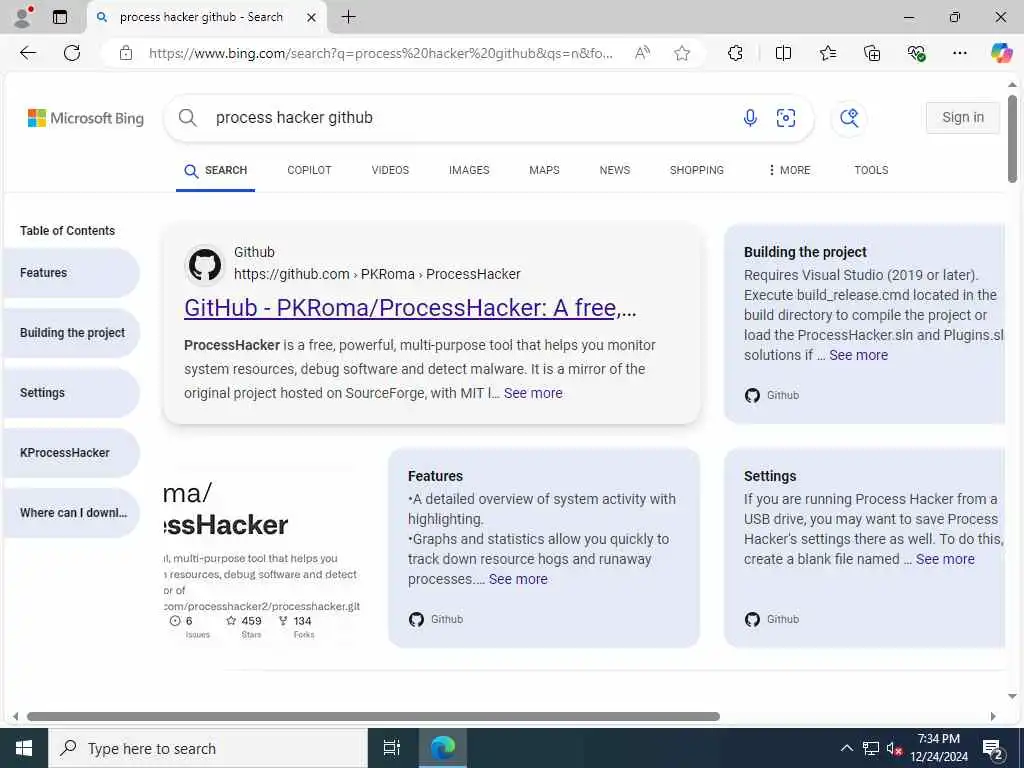Select the SEARCH tab
The width and height of the screenshot is (1024, 768).
click(x=216, y=170)
